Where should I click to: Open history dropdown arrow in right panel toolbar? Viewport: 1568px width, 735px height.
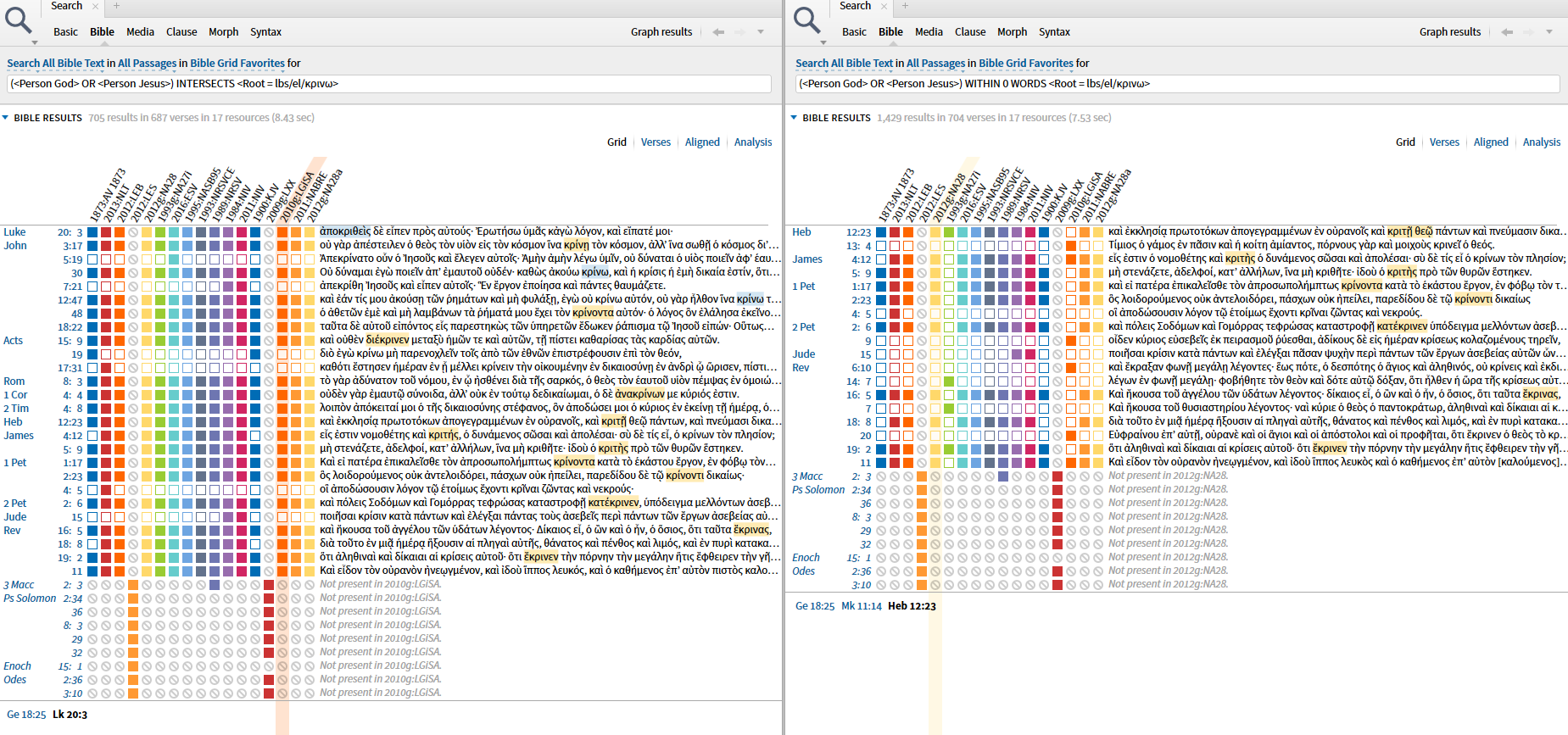click(x=1549, y=32)
